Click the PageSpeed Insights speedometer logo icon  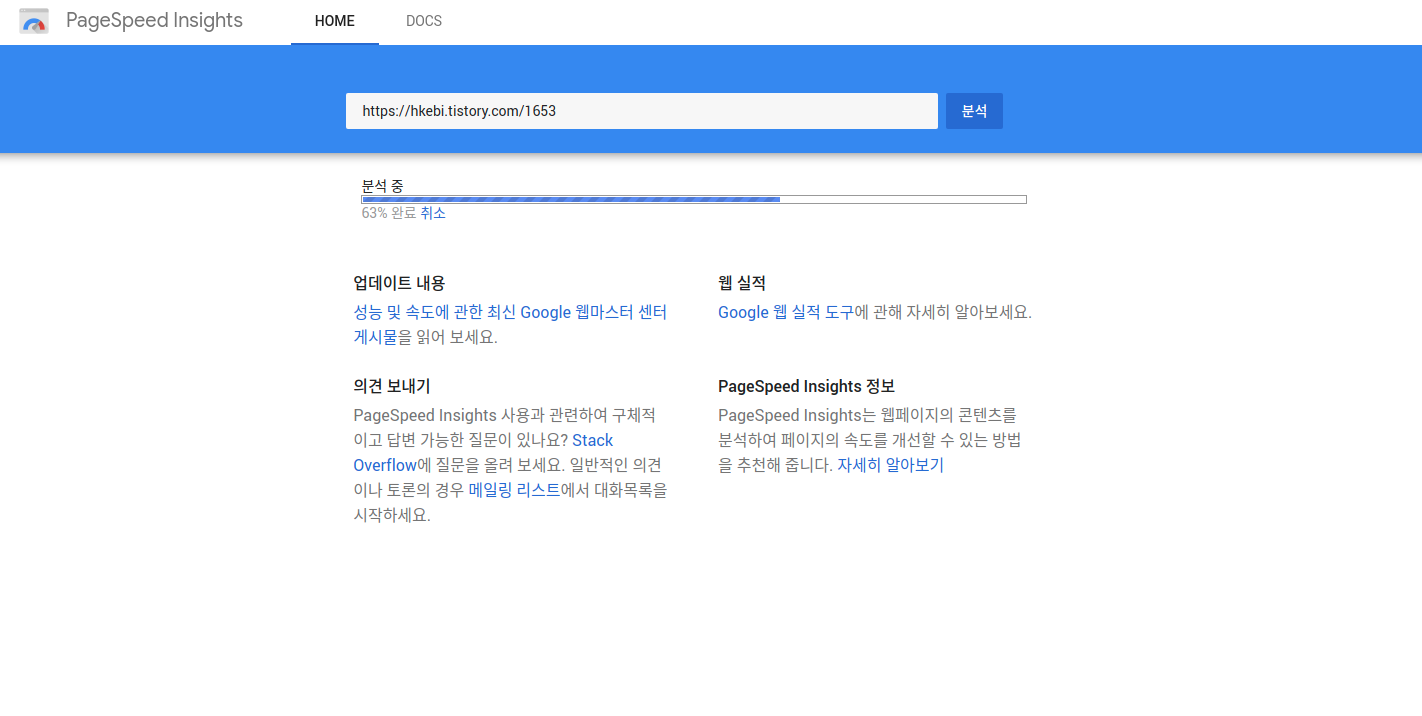click(34, 20)
